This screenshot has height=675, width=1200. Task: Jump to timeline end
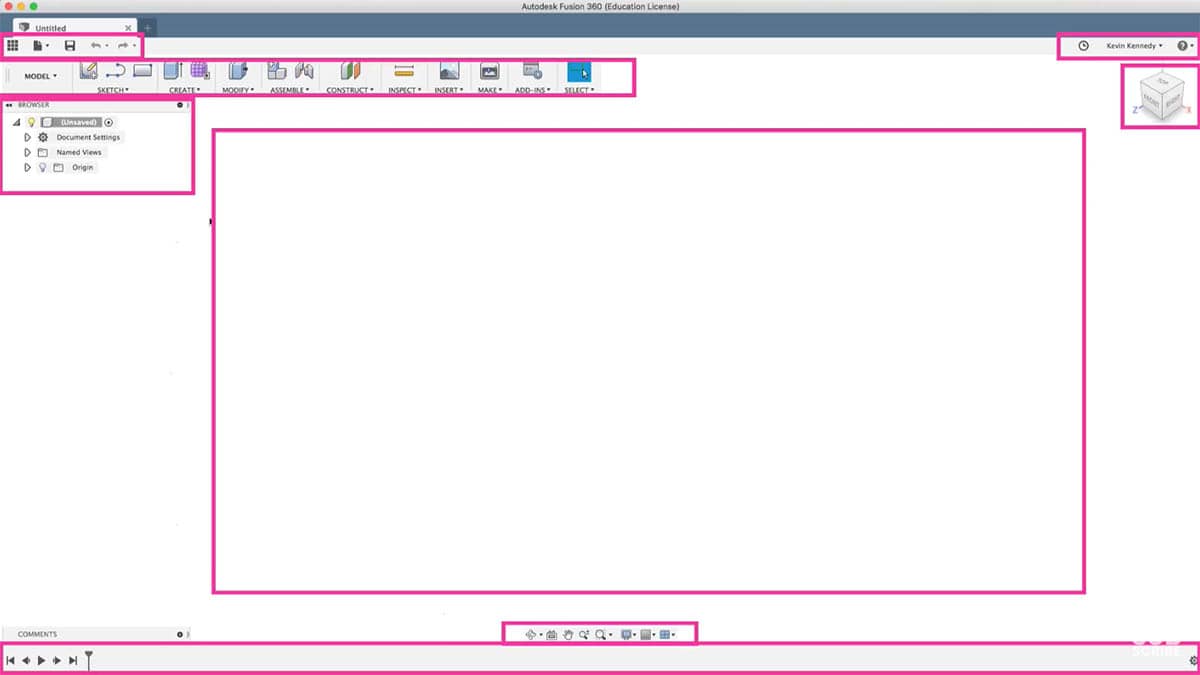coord(73,660)
